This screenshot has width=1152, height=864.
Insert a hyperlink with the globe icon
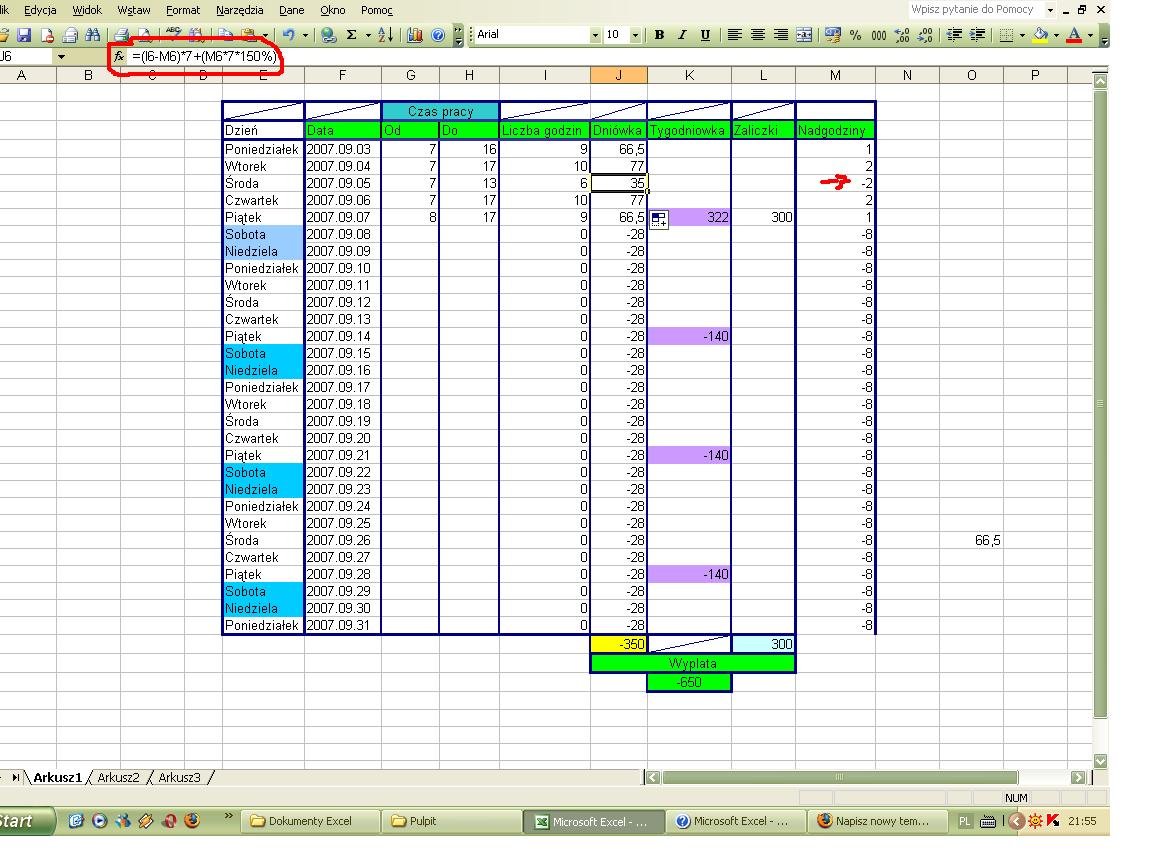point(329,35)
